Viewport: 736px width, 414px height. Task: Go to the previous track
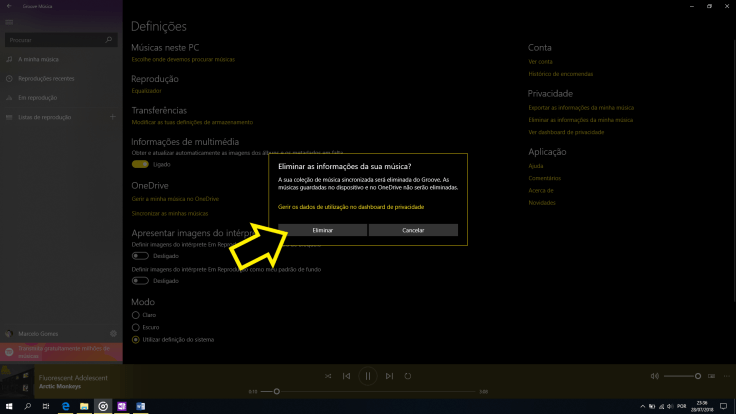(x=347, y=376)
